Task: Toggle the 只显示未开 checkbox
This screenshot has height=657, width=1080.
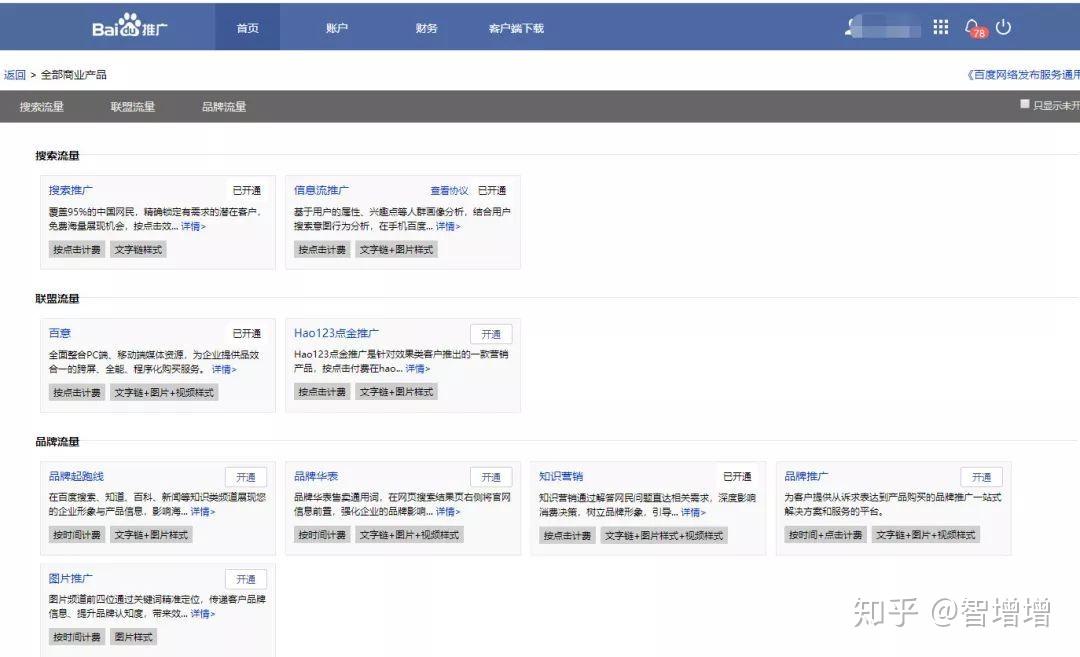Action: coord(1024,104)
